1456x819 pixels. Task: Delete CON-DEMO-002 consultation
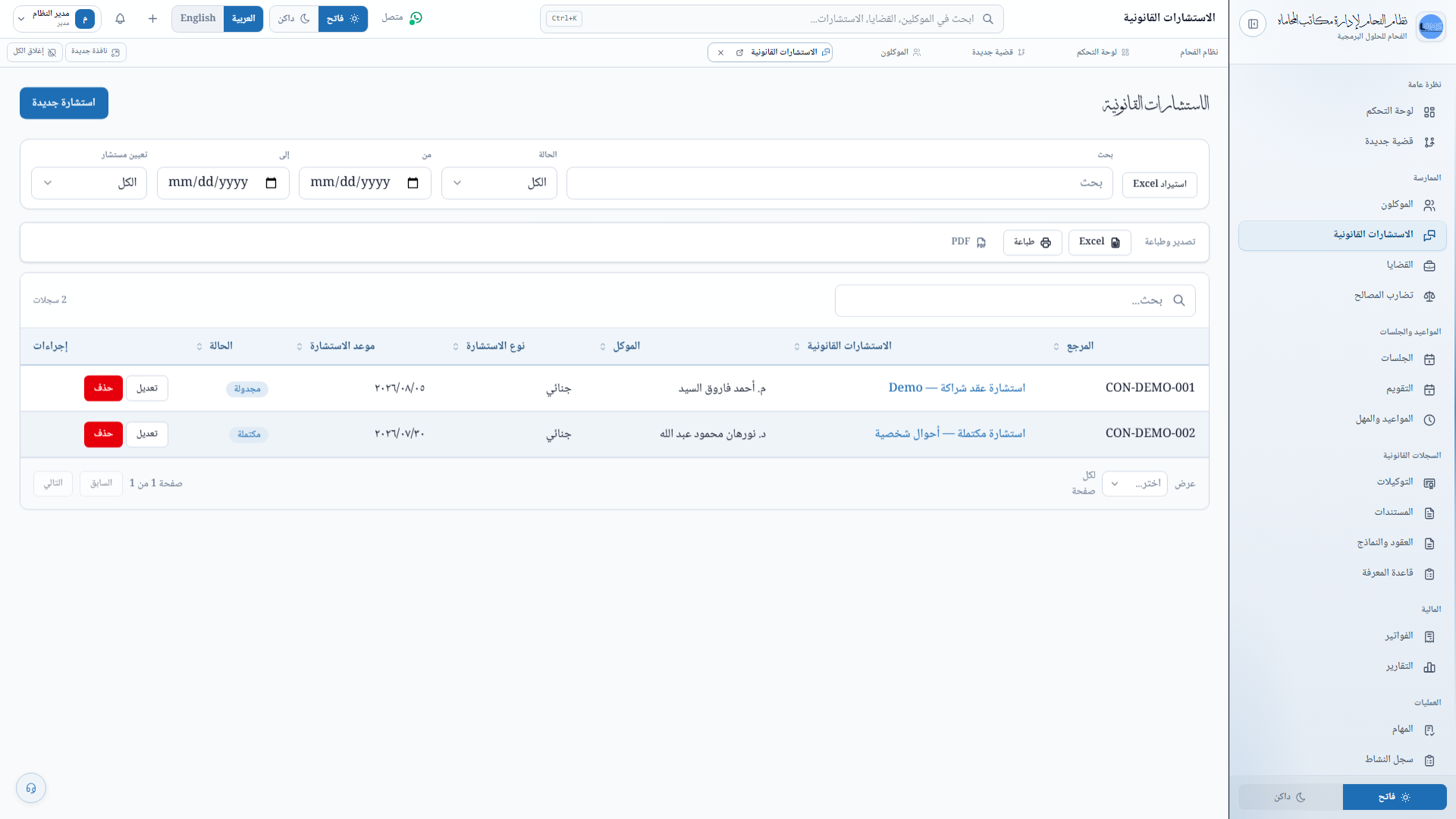(x=103, y=434)
